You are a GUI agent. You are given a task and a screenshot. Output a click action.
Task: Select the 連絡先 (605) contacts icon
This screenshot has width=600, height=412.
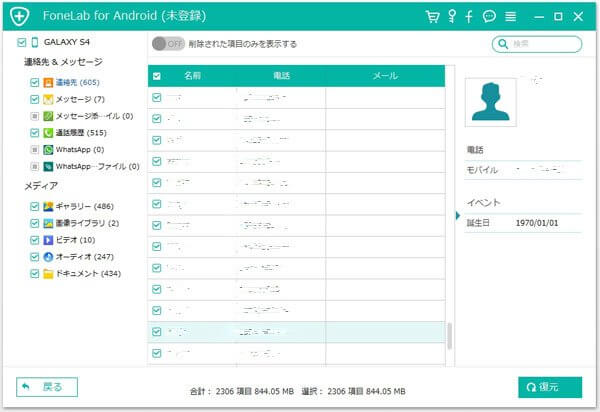coord(48,83)
